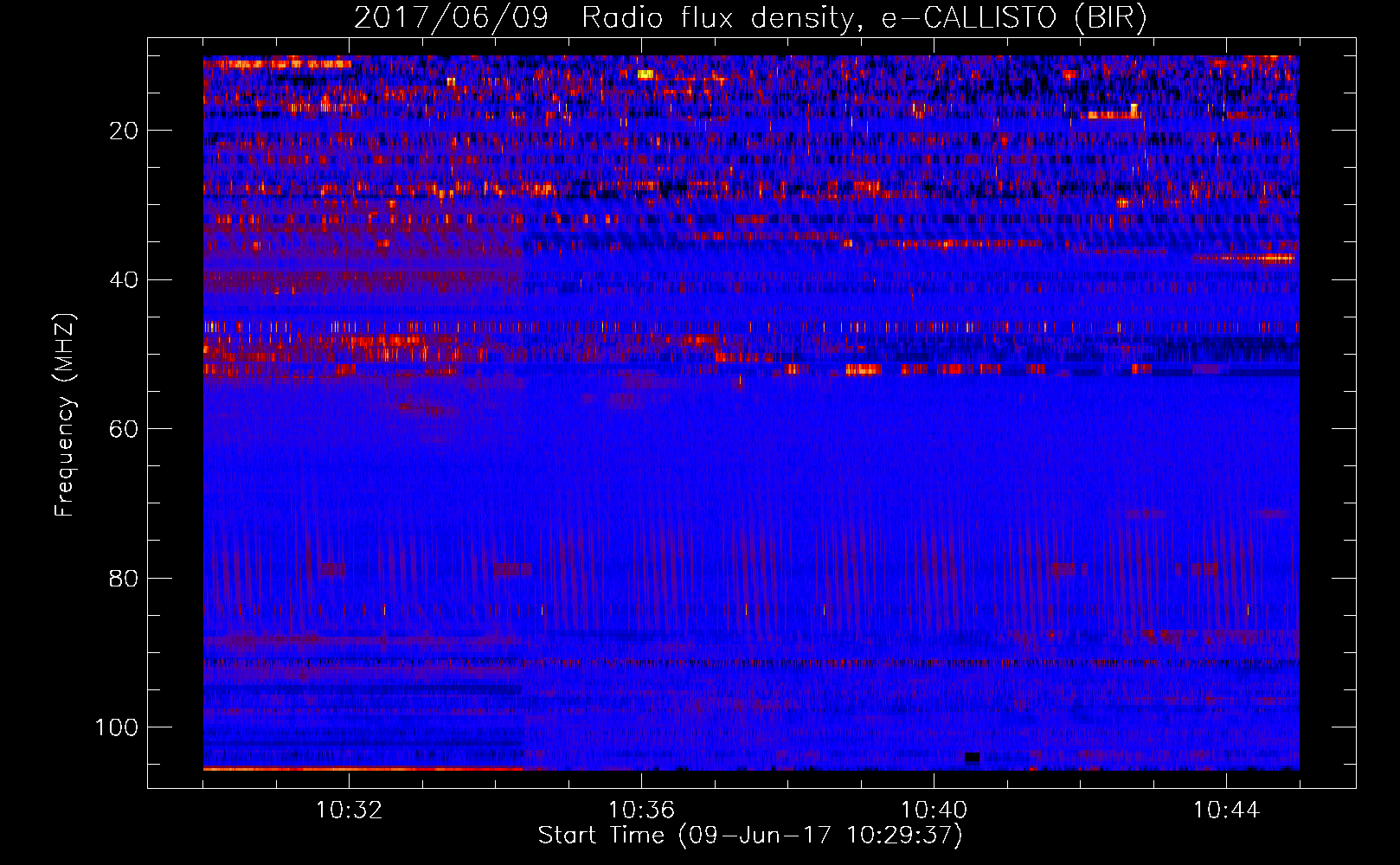The width and height of the screenshot is (1400, 865).
Task: Click the plot title '2017/06/09 Radio flux density, e-CALLISTO (BIR)'
Action: tap(750, 18)
